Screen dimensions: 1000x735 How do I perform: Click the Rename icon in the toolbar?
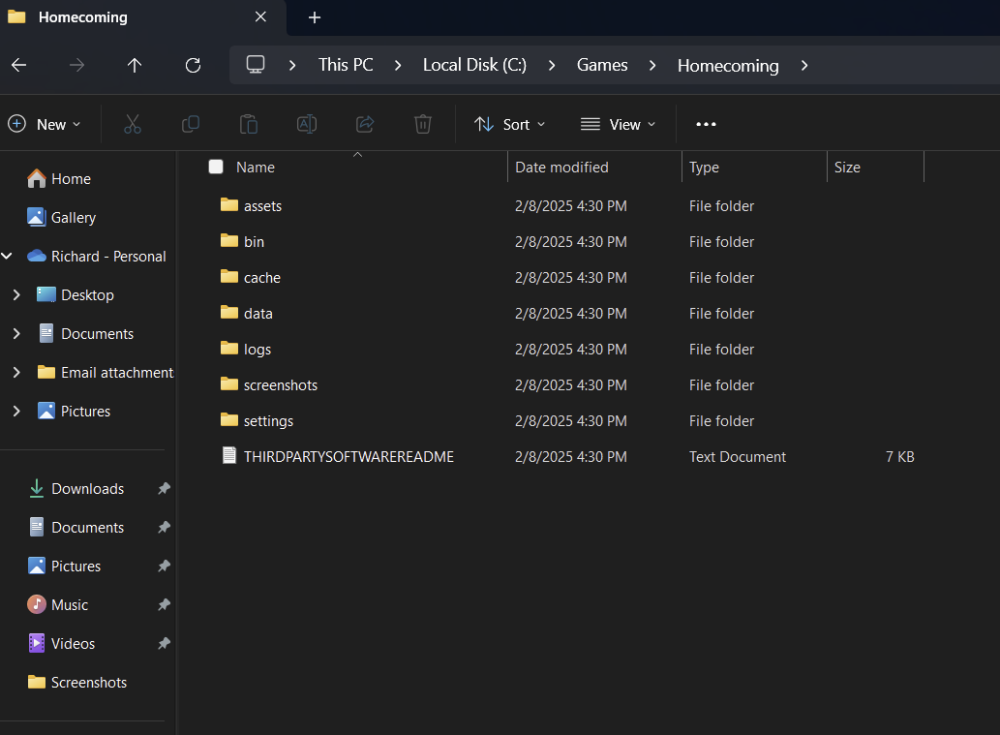point(306,123)
